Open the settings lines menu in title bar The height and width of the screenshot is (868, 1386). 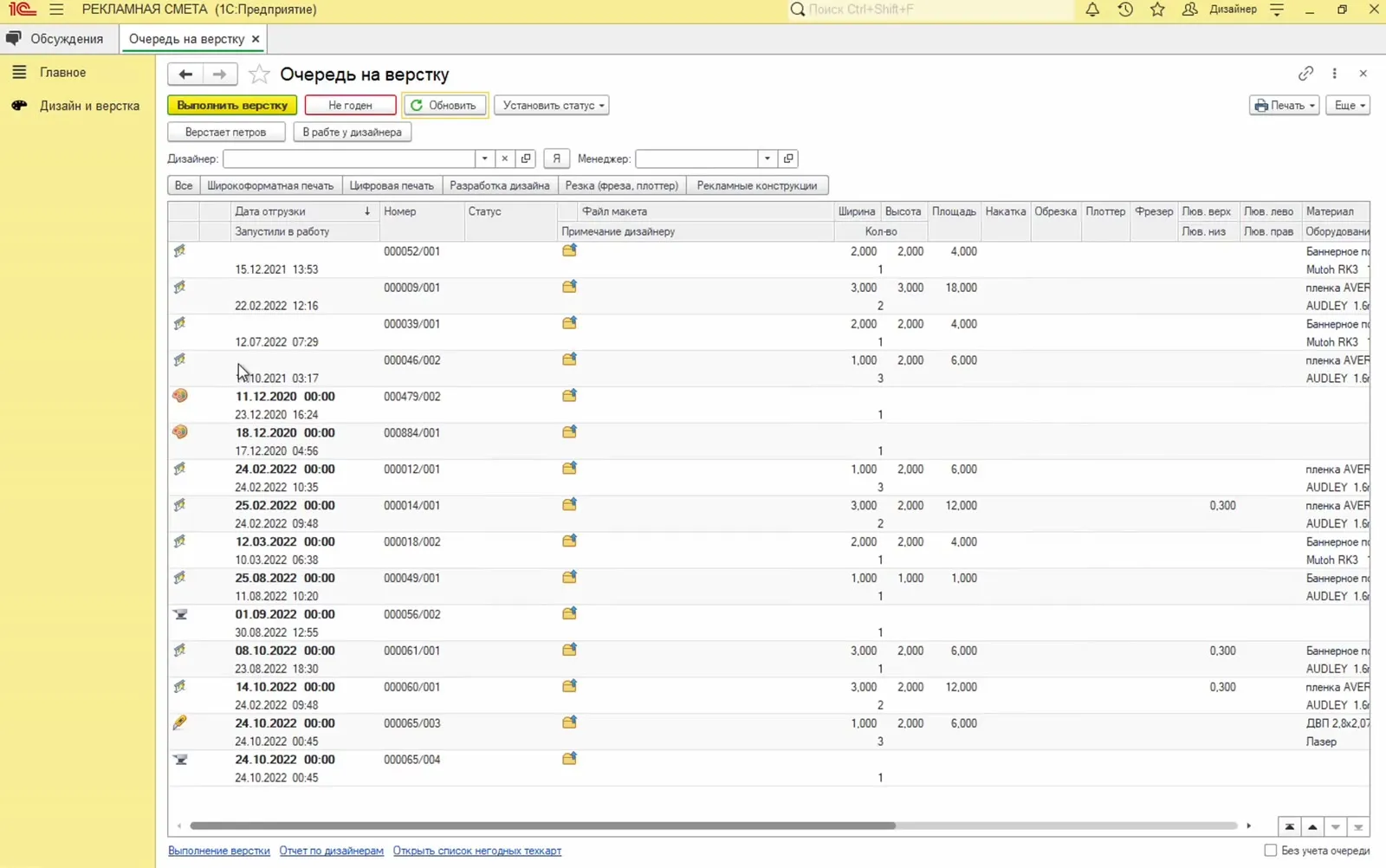(x=1277, y=10)
